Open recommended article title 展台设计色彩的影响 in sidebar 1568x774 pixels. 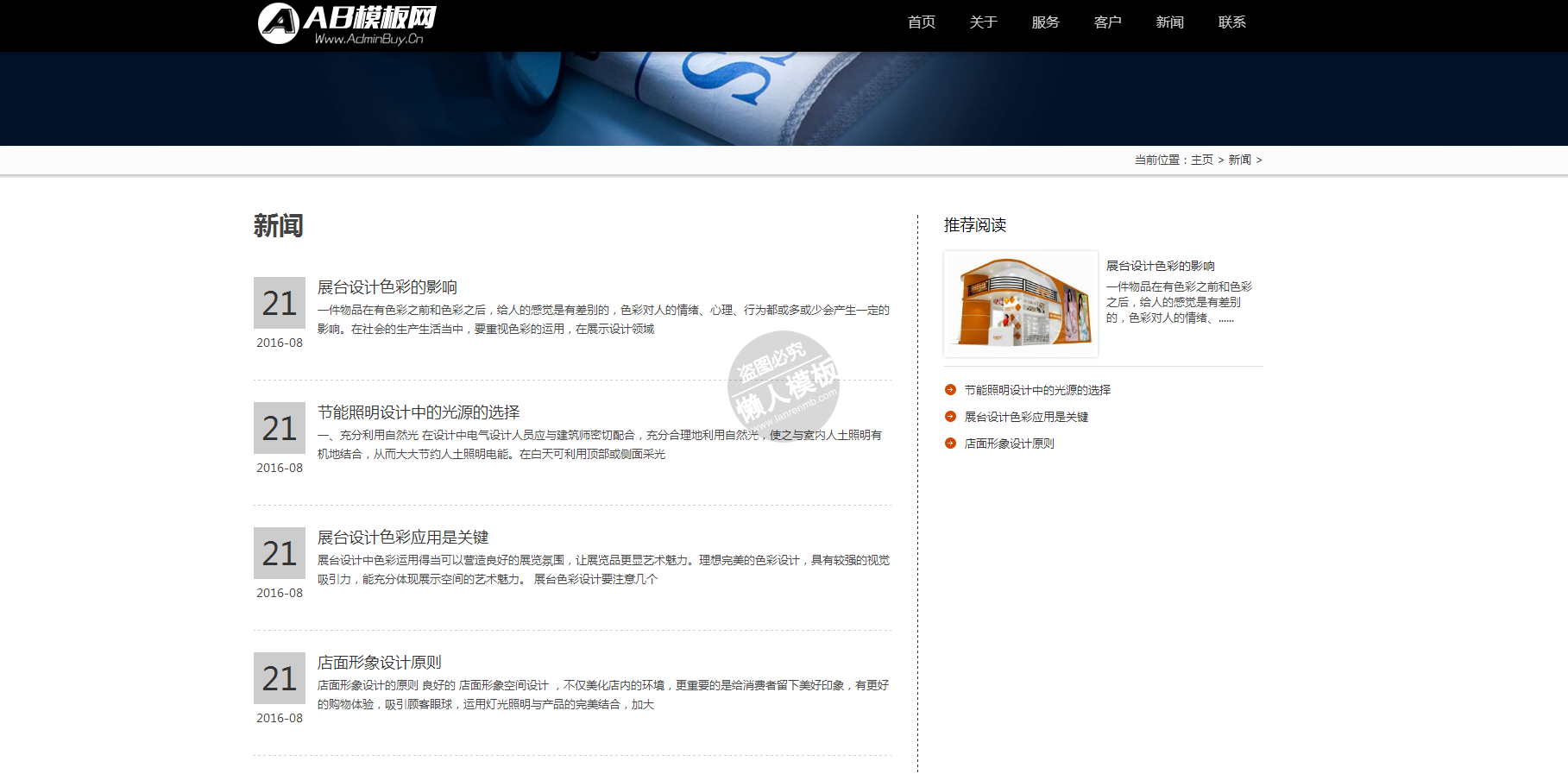1160,266
